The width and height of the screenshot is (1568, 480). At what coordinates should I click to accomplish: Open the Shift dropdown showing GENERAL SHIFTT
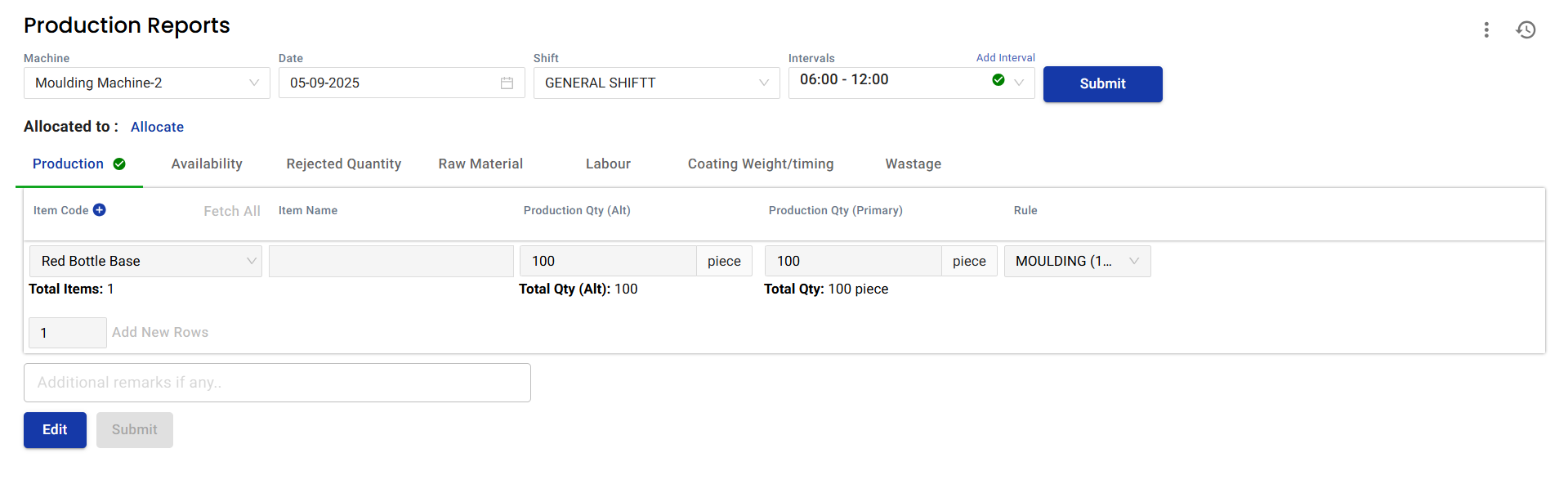pyautogui.click(x=763, y=83)
